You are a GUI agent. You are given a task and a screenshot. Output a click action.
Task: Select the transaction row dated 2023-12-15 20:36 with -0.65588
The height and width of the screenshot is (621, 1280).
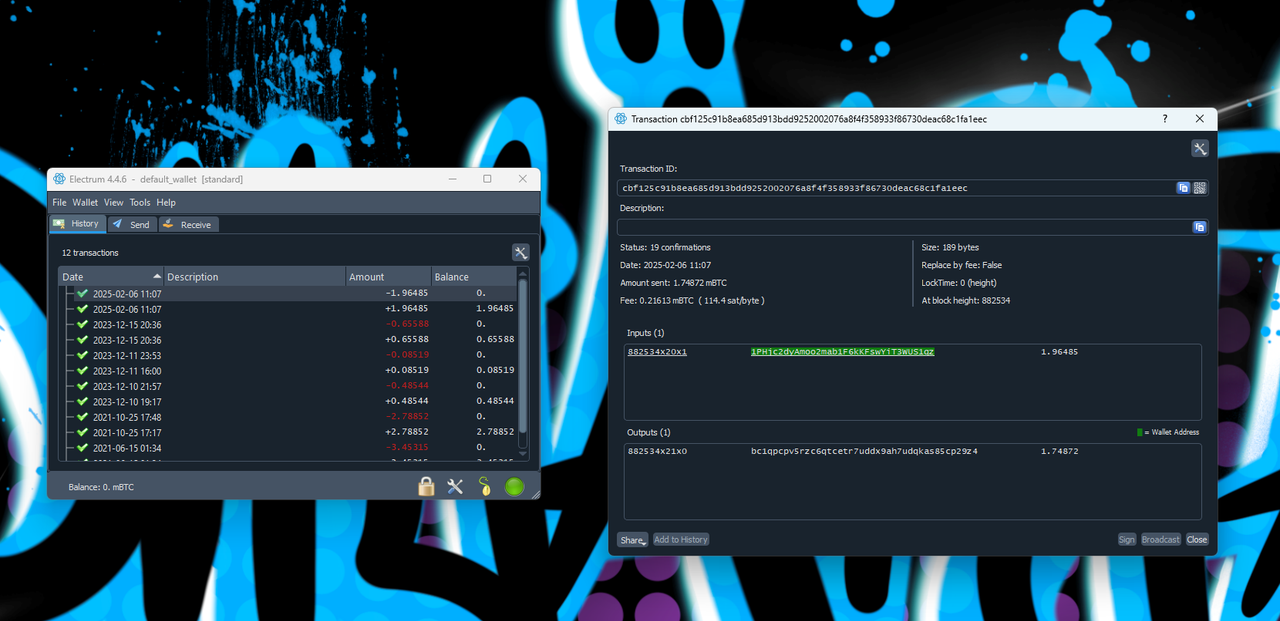288,324
